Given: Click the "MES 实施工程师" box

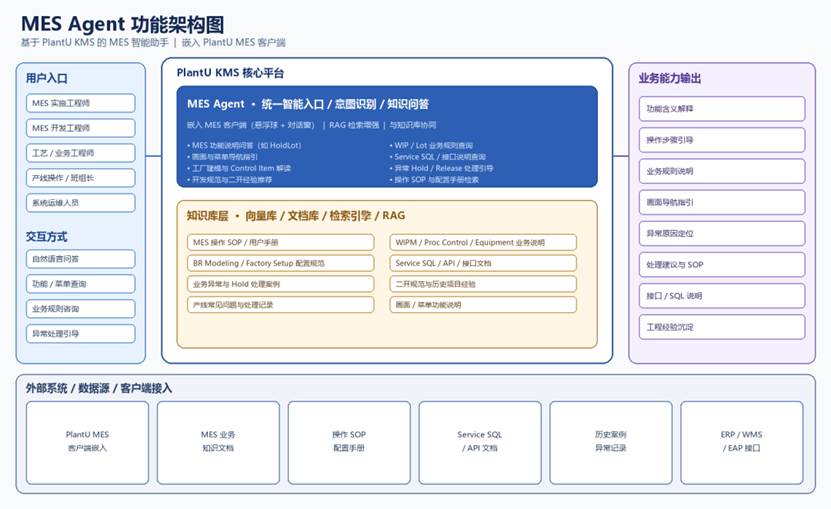Looking at the screenshot, I should coord(81,103).
